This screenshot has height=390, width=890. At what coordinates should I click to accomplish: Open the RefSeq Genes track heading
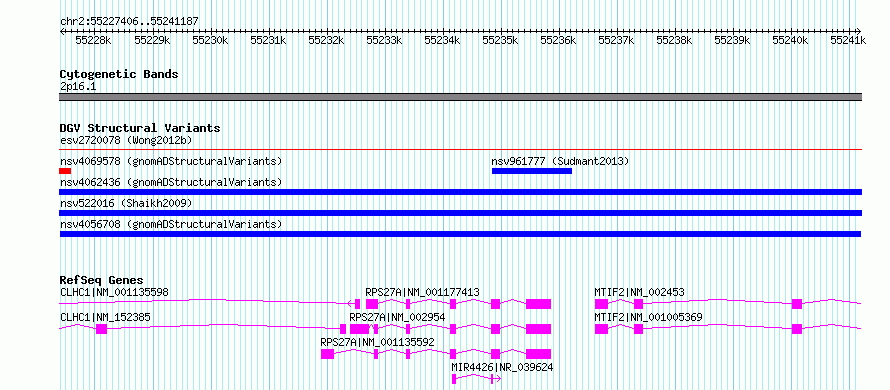(102, 280)
